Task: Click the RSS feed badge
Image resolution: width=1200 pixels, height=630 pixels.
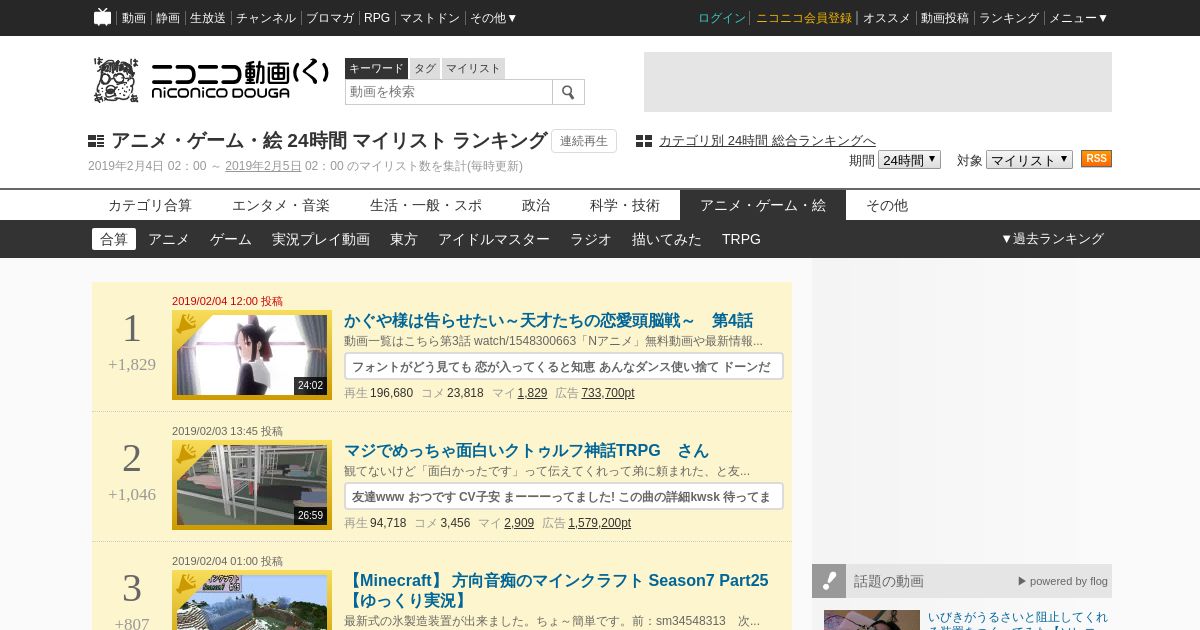Action: click(1096, 159)
